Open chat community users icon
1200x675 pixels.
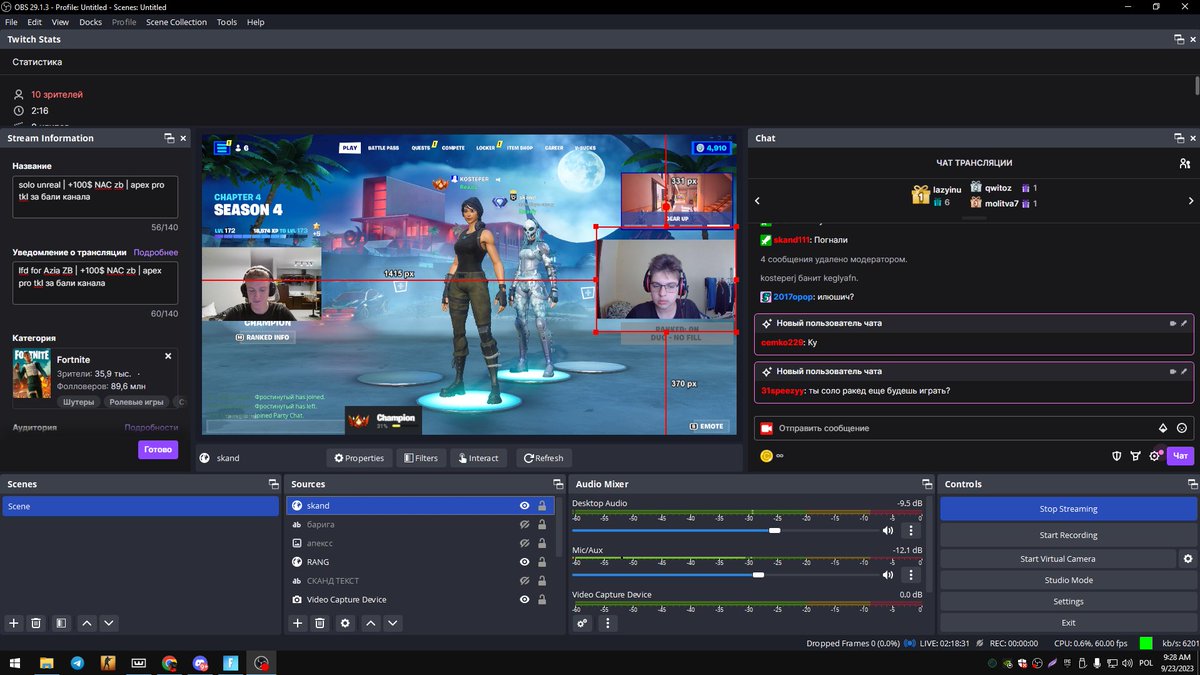point(1185,163)
